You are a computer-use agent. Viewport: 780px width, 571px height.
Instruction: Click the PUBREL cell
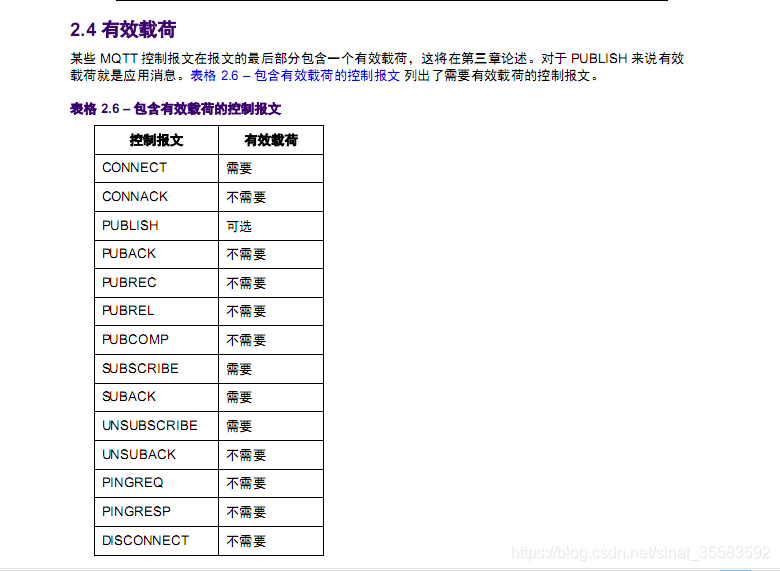tap(156, 311)
